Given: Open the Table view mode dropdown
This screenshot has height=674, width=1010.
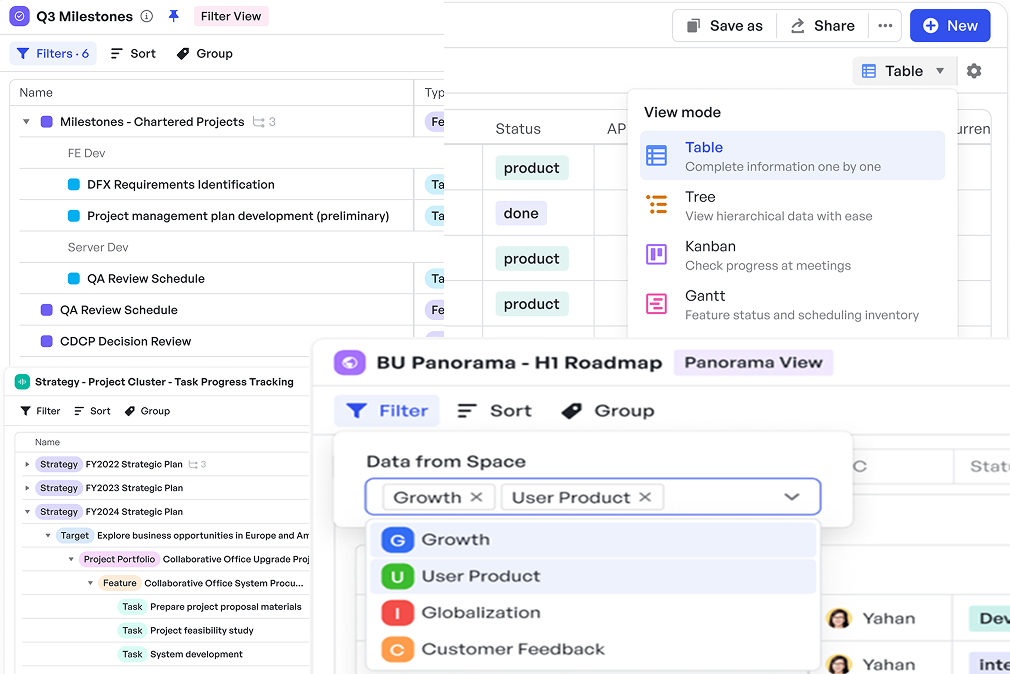Looking at the screenshot, I should tap(903, 71).
